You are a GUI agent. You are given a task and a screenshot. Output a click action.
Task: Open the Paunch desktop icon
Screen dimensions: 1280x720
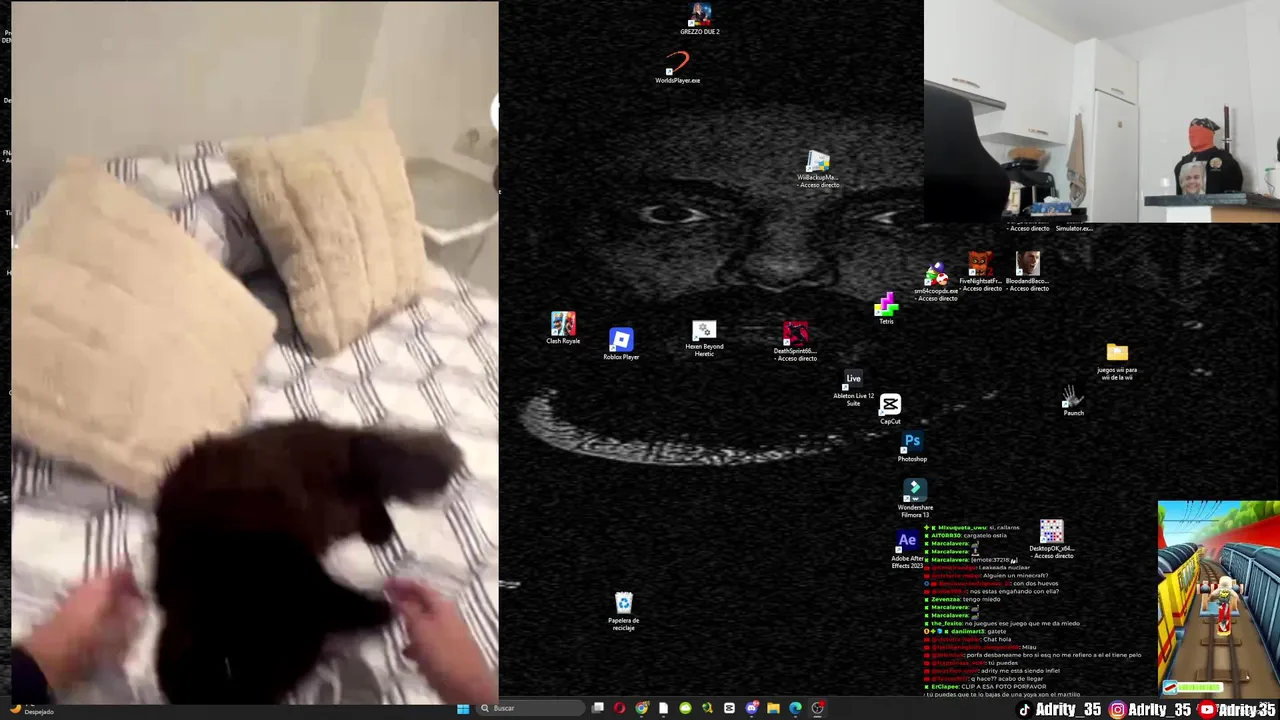coord(1073,401)
